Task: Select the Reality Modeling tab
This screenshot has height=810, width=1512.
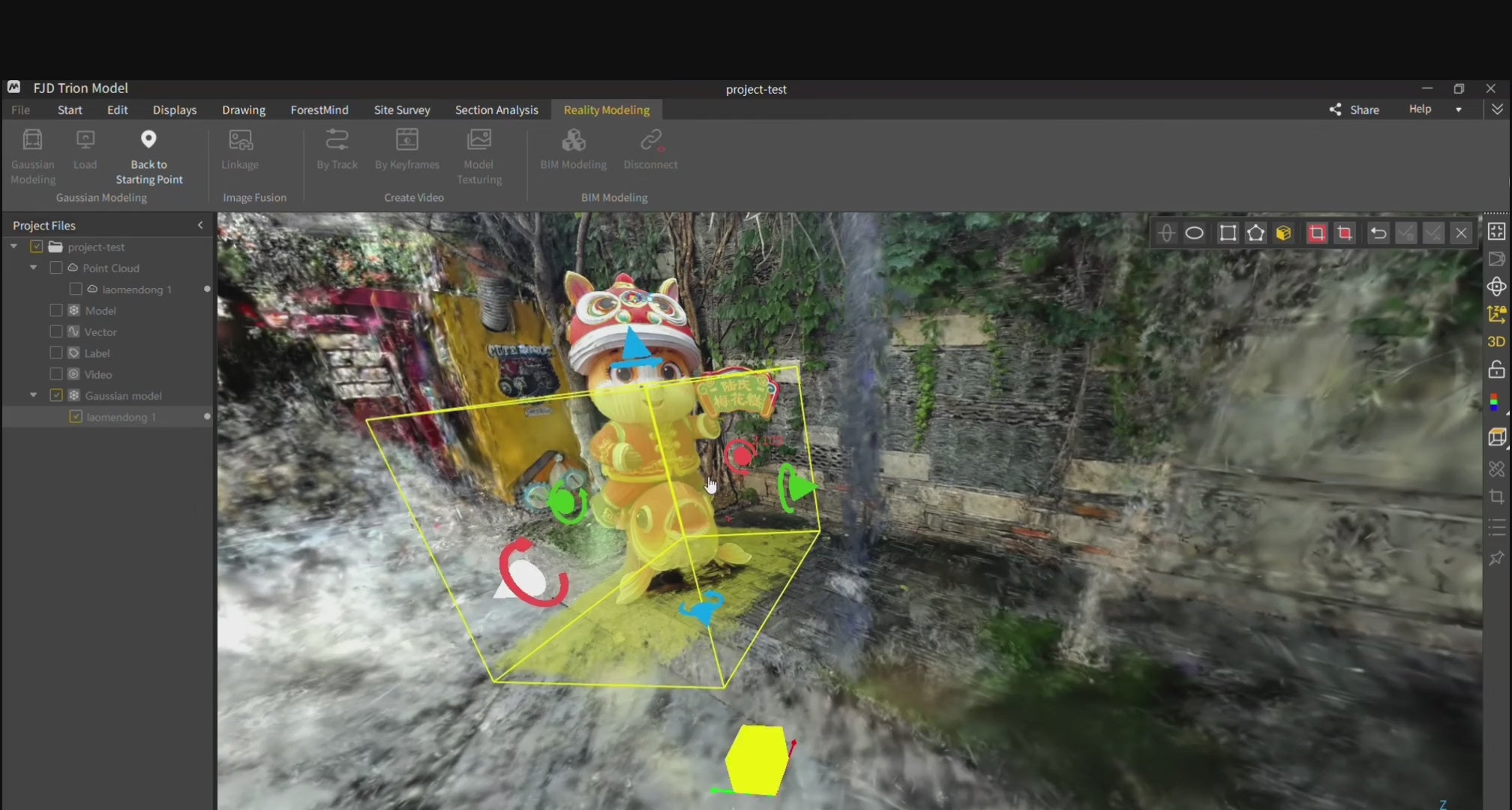Action: [607, 109]
